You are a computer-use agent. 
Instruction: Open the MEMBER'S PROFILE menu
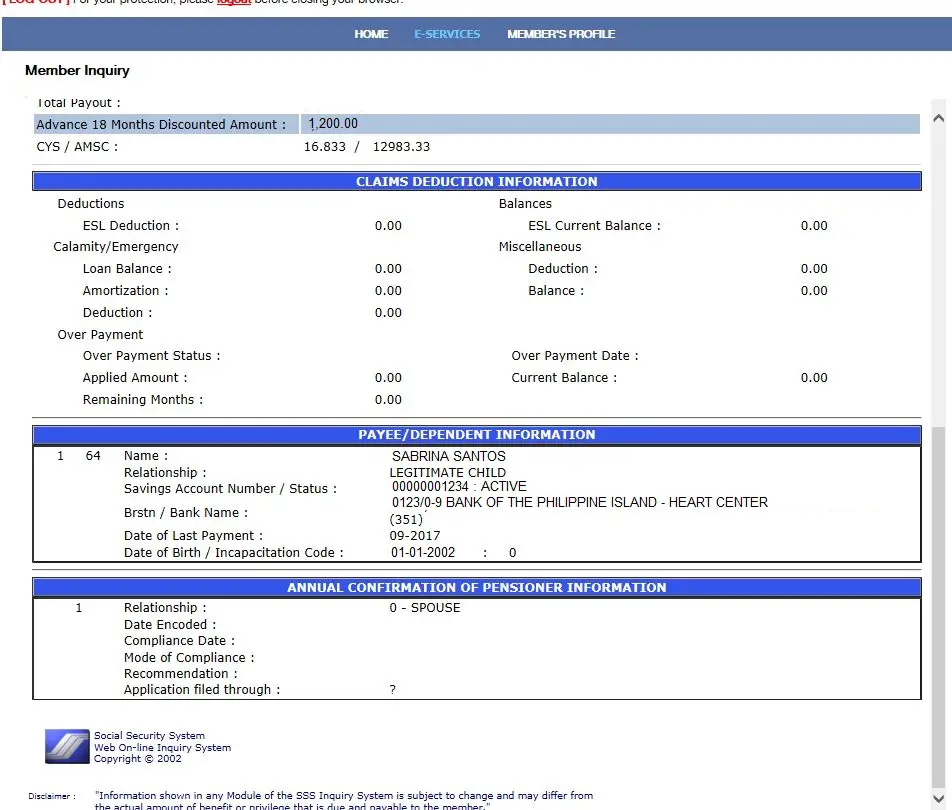coord(561,34)
